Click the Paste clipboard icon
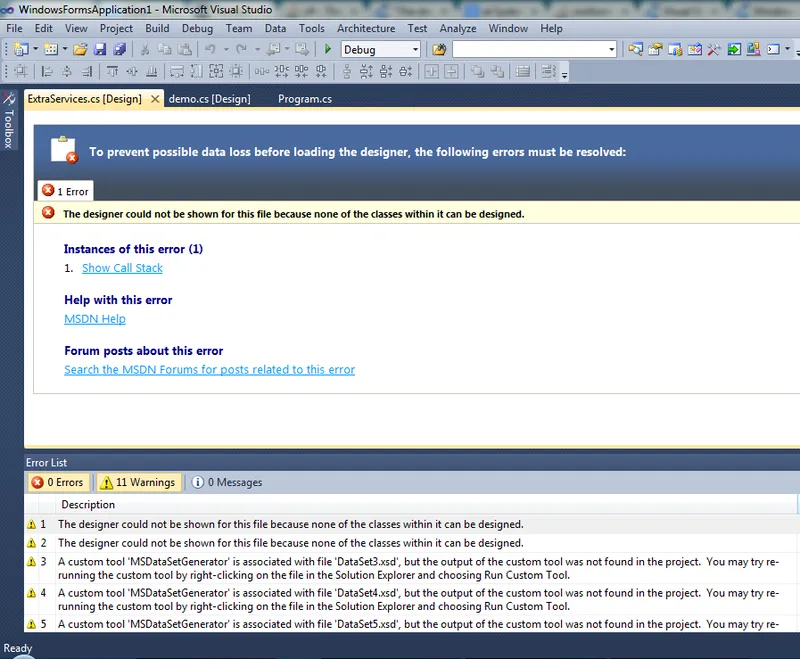 pos(184,49)
